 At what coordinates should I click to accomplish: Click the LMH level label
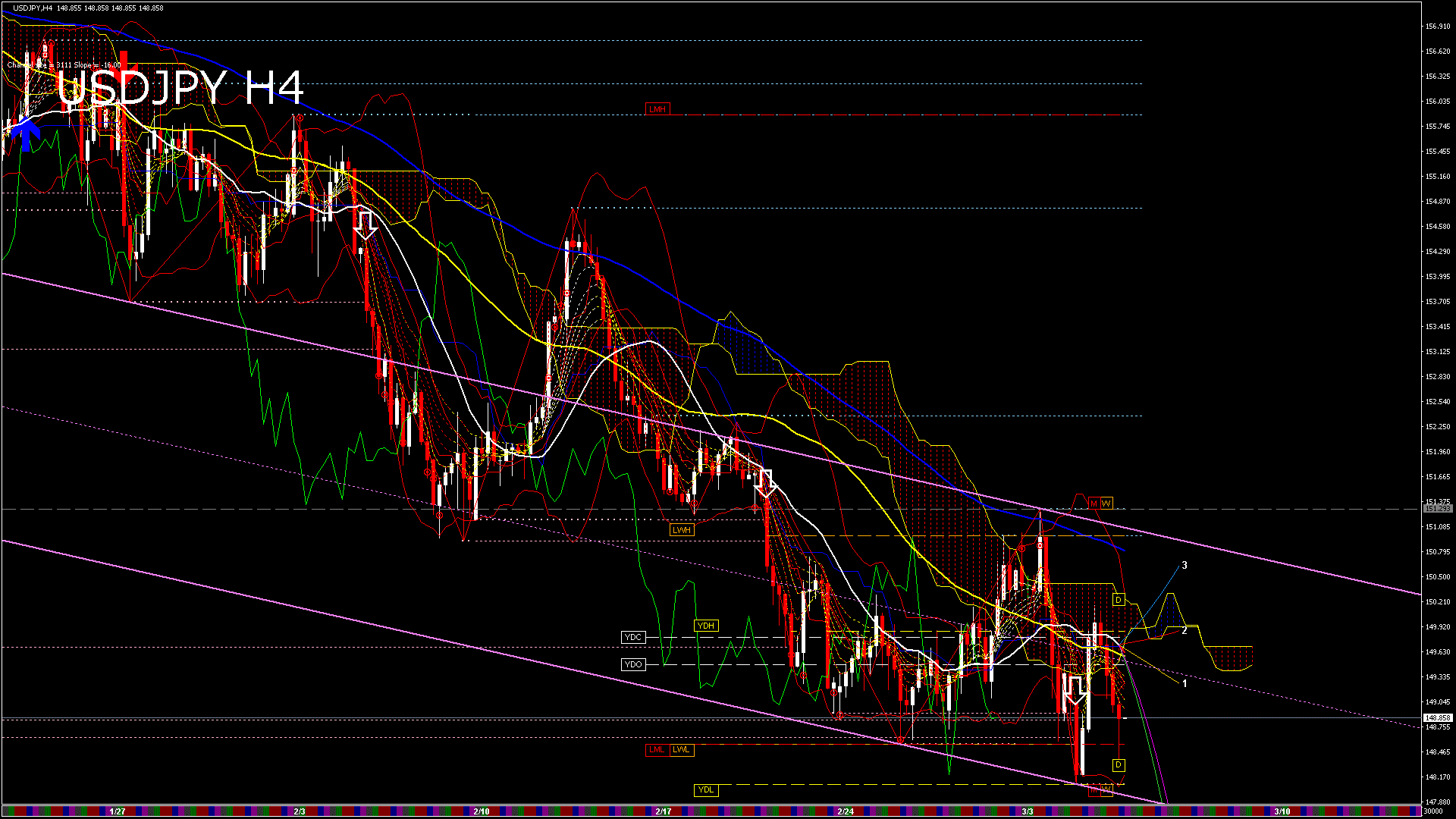(657, 109)
